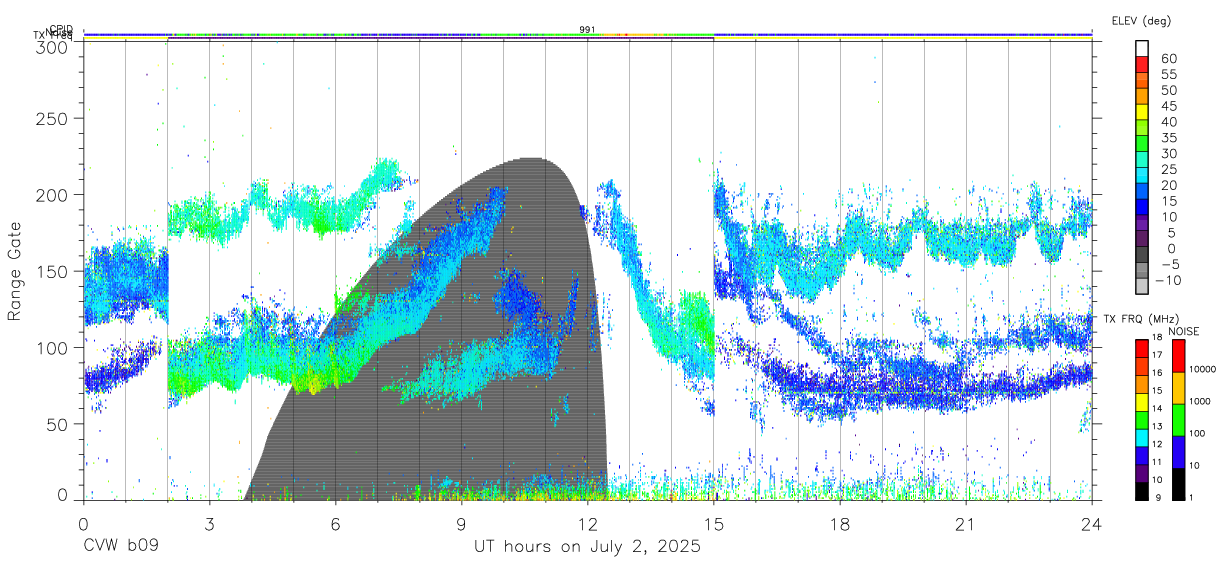
Task: Click the '30' label on the ELEV scale
Action: [1169, 153]
